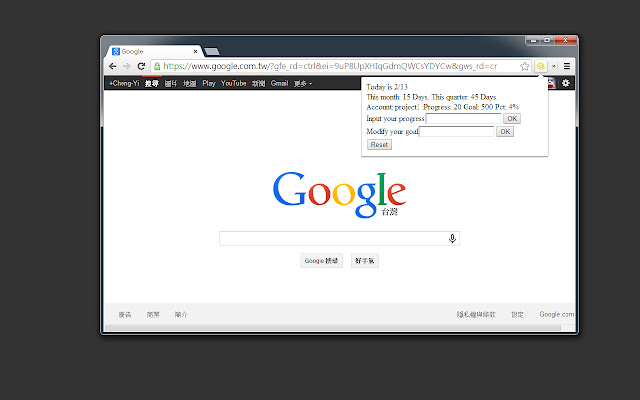Open Google settings gear icon

click(565, 83)
